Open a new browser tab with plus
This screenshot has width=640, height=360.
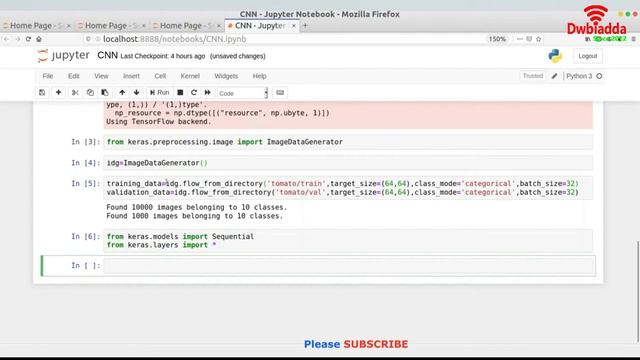coord(305,25)
